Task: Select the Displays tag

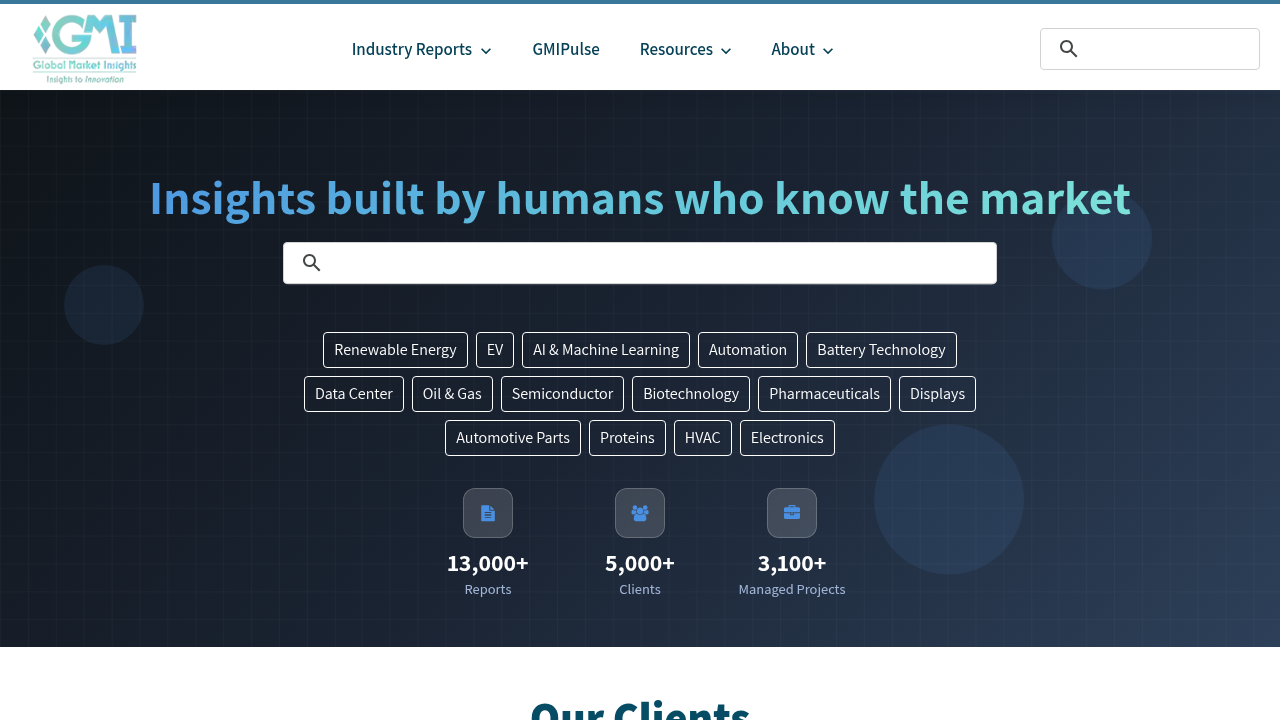Action: pyautogui.click(x=937, y=394)
